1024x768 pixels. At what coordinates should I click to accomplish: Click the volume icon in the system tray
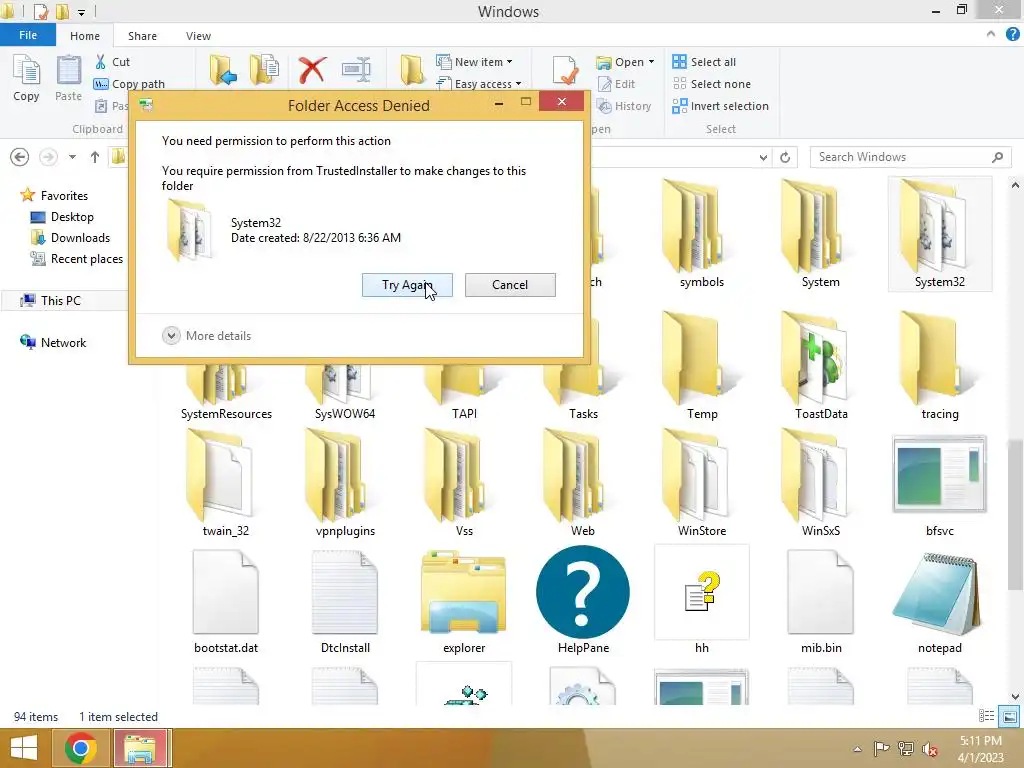click(929, 749)
